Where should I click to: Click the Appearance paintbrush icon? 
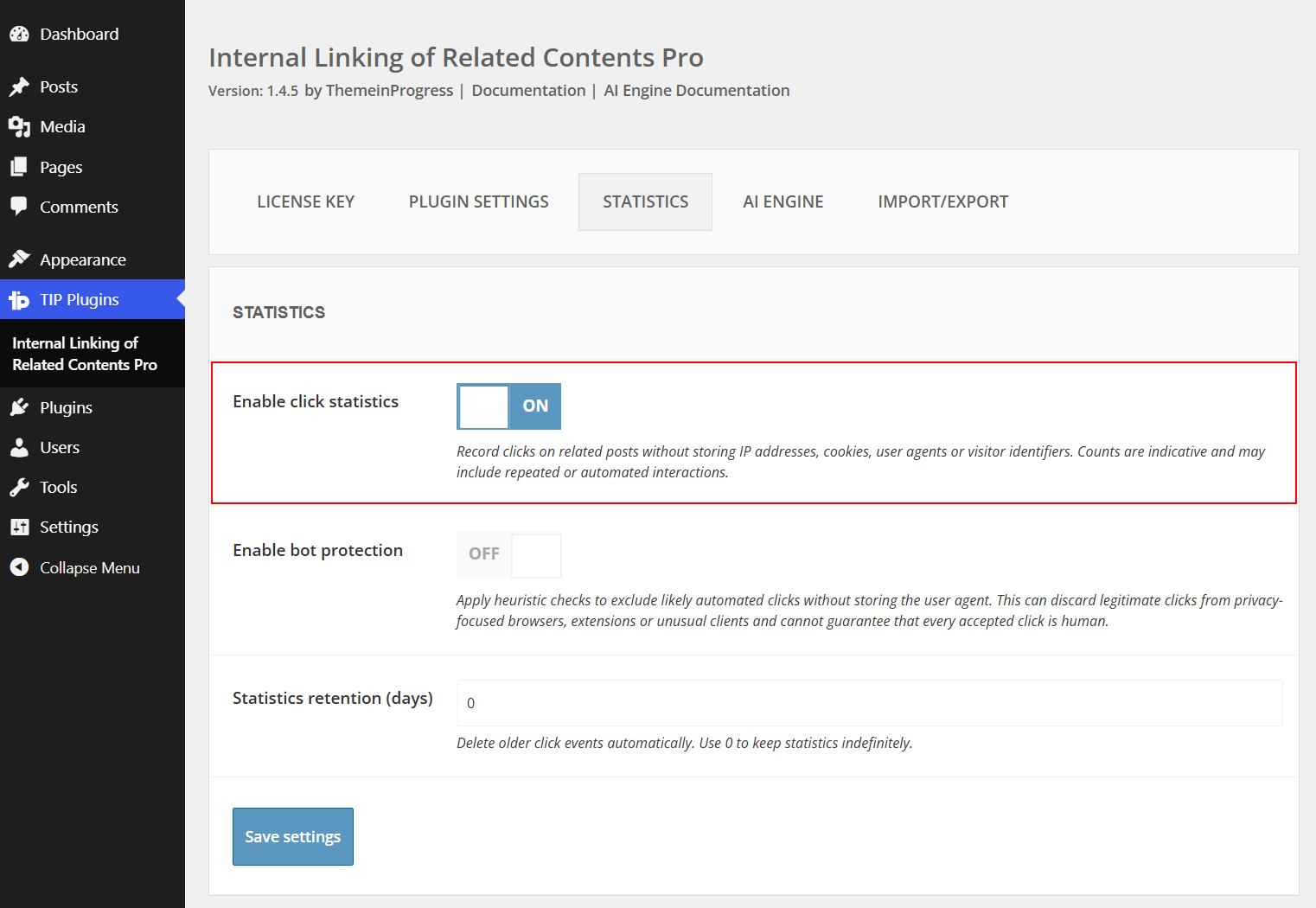pos(19,259)
